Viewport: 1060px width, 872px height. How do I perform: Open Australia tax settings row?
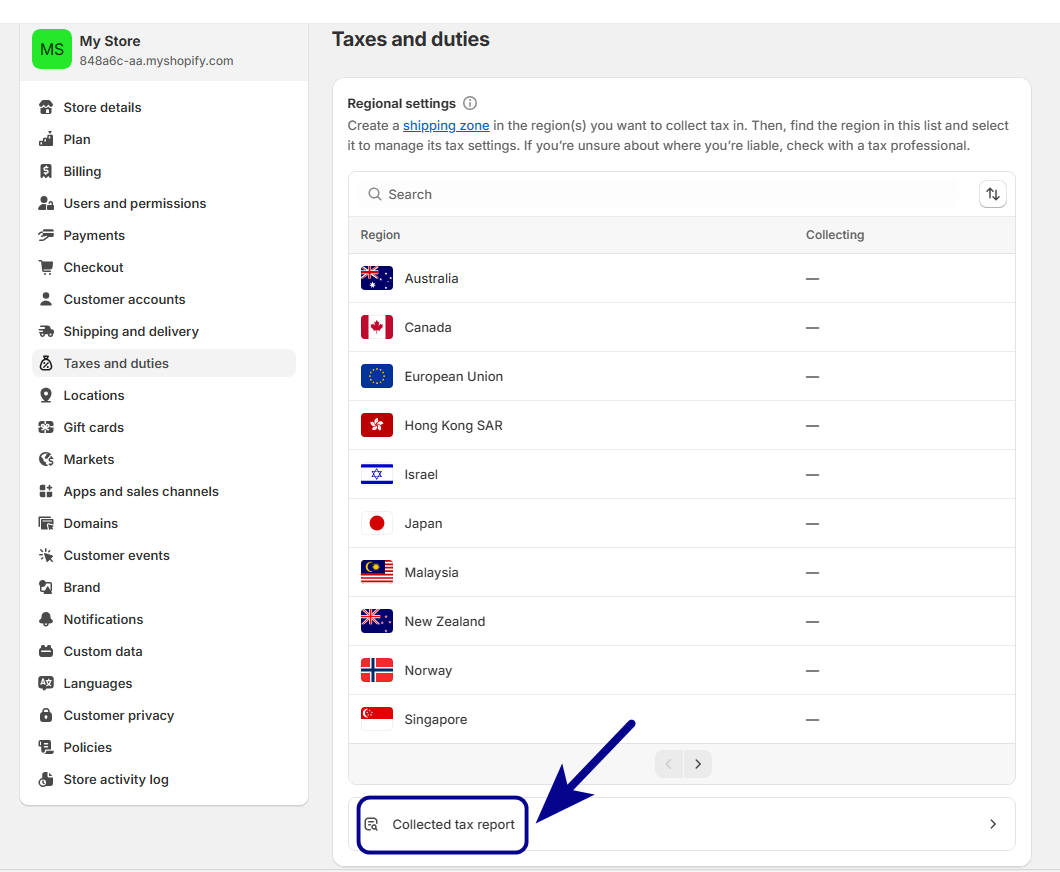[681, 278]
